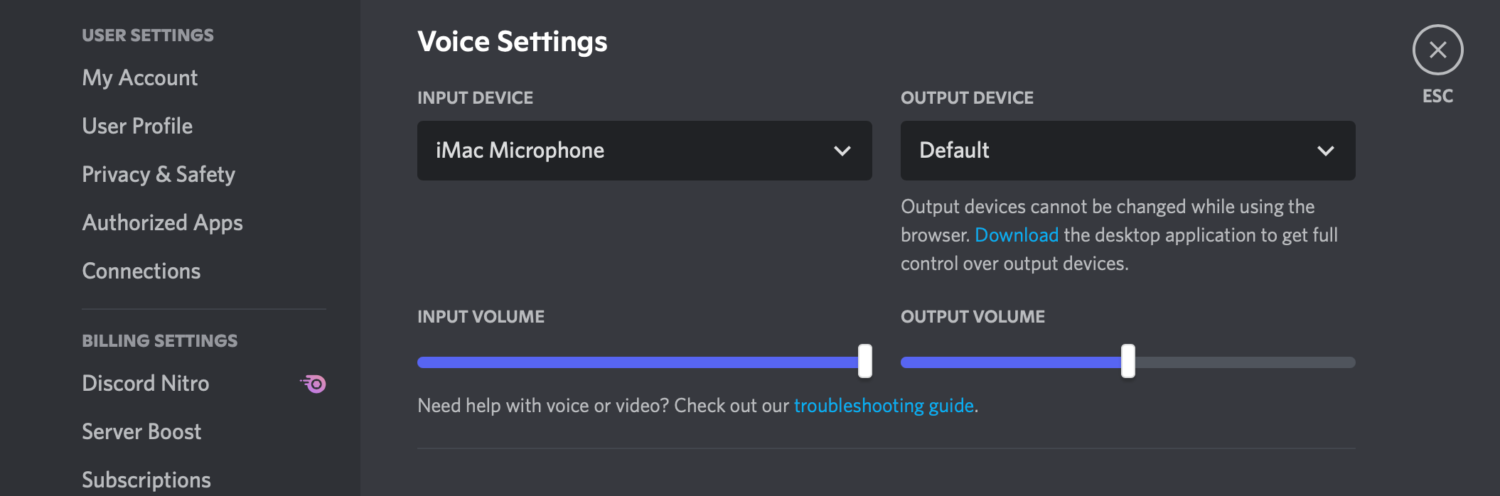Click the Download desktop application link
The height and width of the screenshot is (496, 1500).
click(1016, 235)
